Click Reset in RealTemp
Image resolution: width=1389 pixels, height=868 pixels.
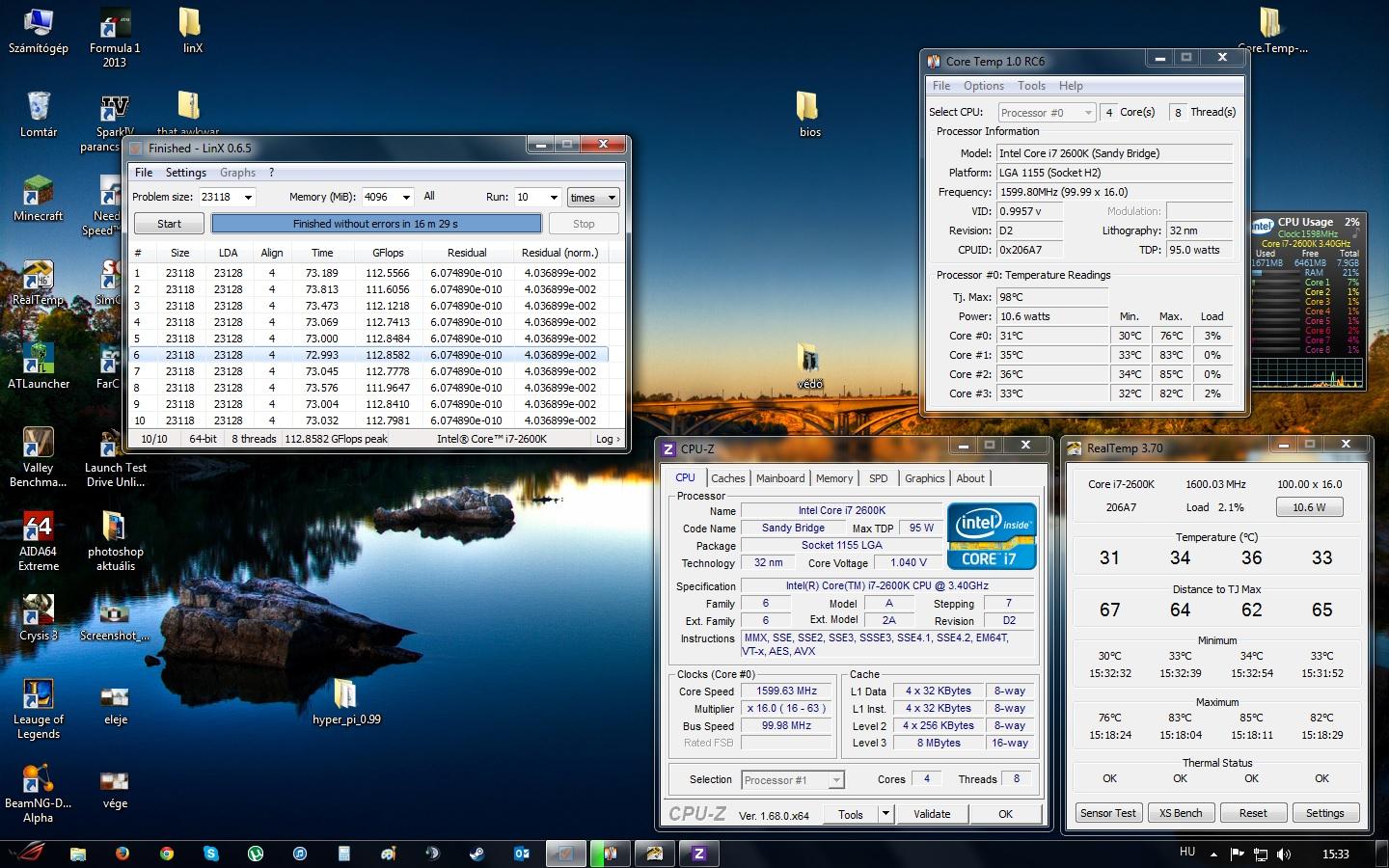1253,813
